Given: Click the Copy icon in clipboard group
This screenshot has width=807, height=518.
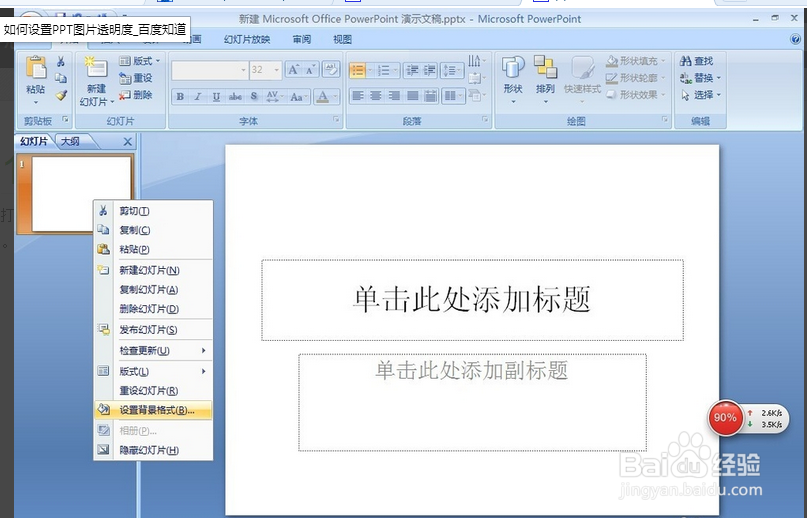Looking at the screenshot, I should (x=61, y=78).
